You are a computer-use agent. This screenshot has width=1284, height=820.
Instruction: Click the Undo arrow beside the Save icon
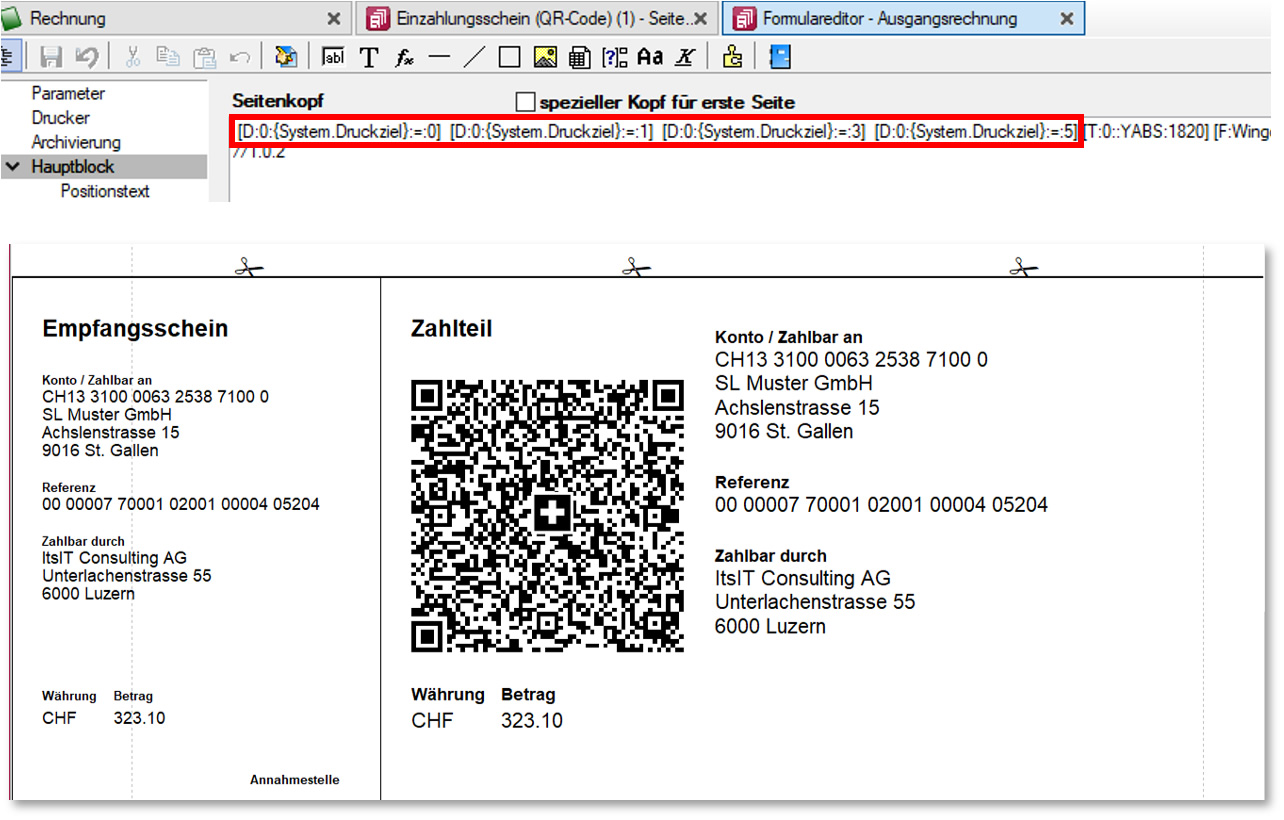click(x=86, y=57)
